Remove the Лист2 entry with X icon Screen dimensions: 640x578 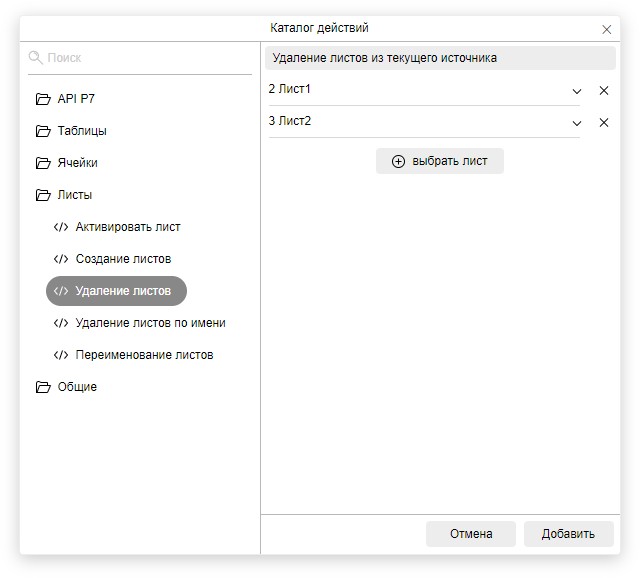(x=603, y=123)
